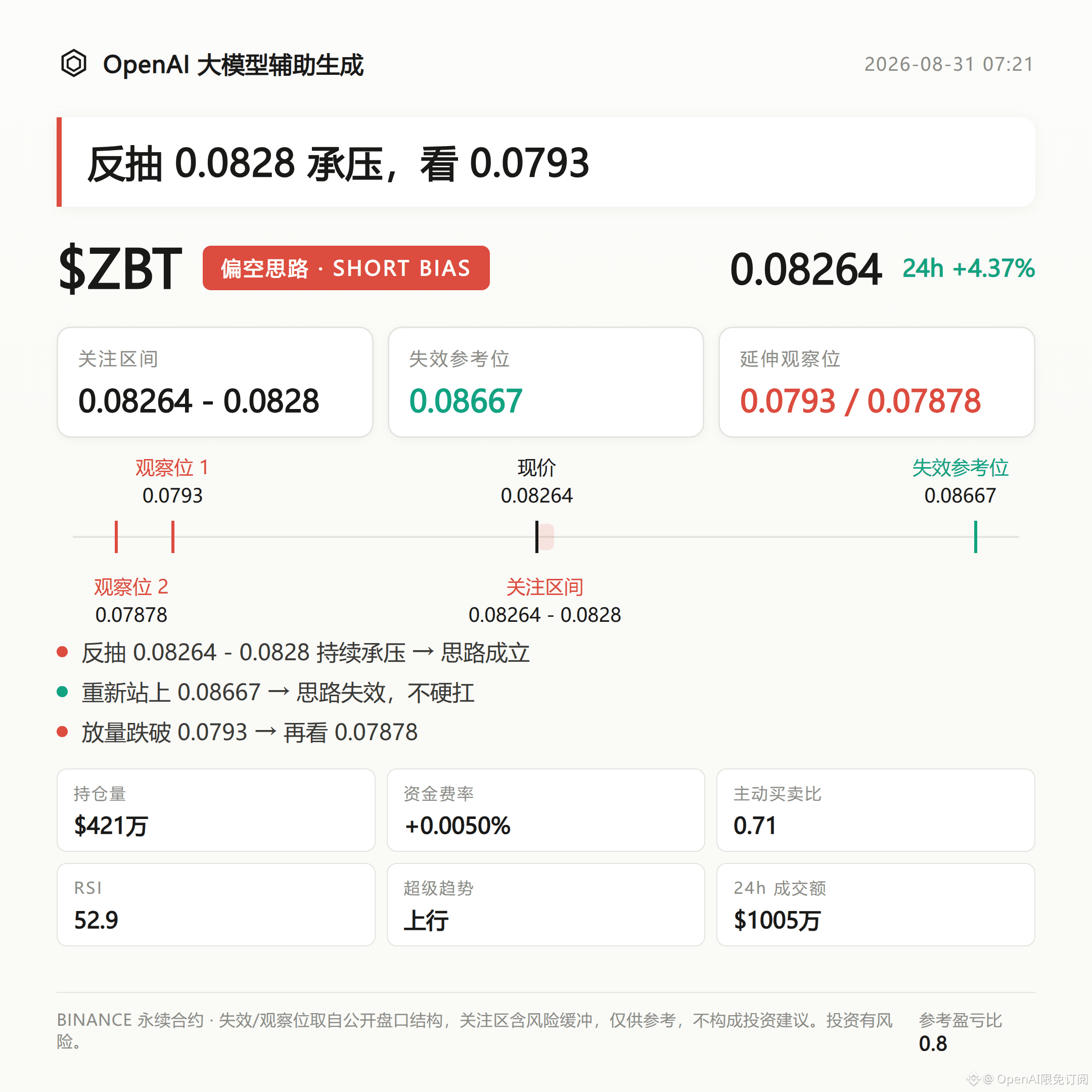Open the 关注区间 card at the top row
Viewport: 1092px width, 1092px height.
pyautogui.click(x=215, y=382)
